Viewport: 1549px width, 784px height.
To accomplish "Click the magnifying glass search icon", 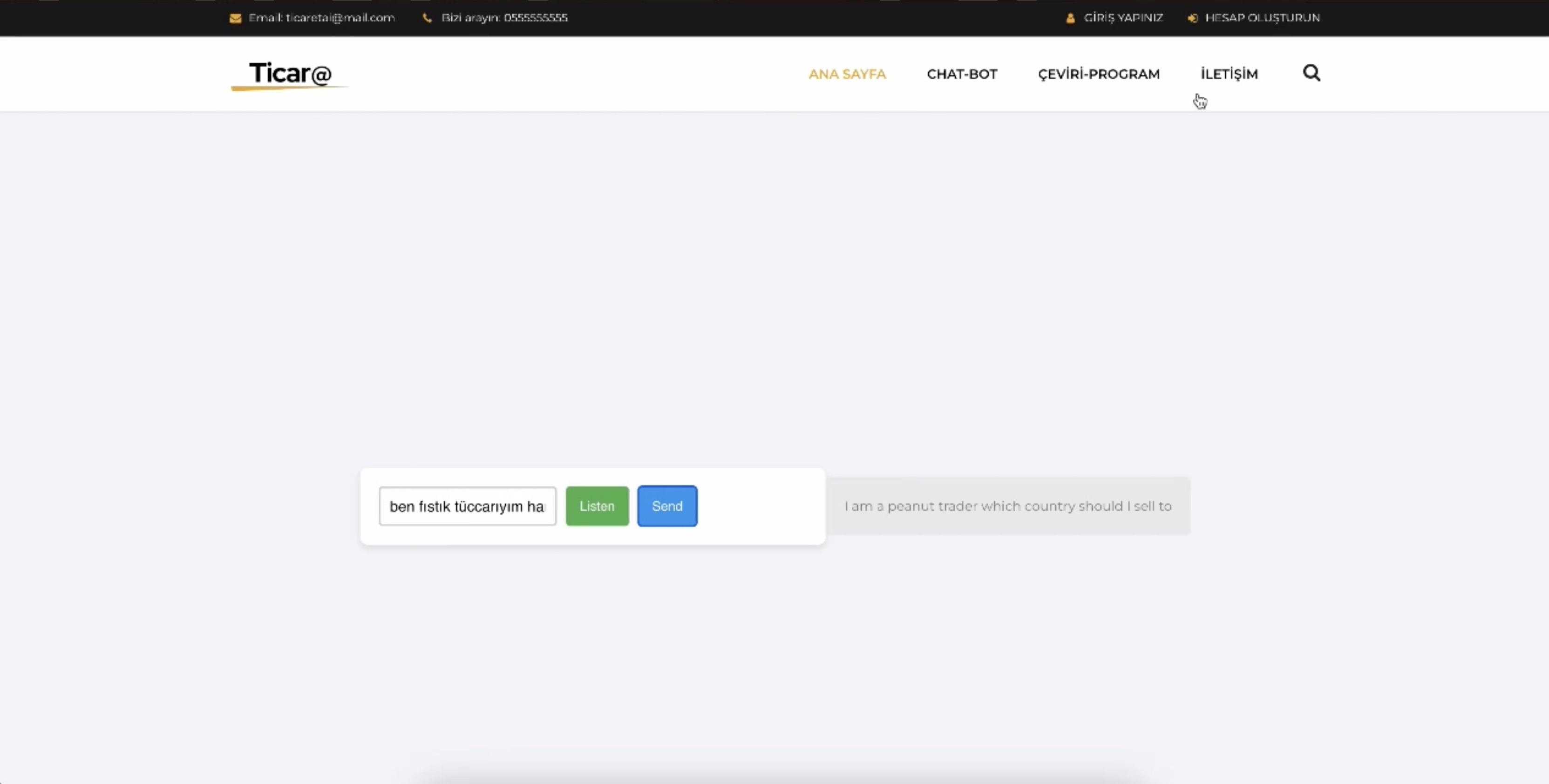I will click(x=1311, y=73).
